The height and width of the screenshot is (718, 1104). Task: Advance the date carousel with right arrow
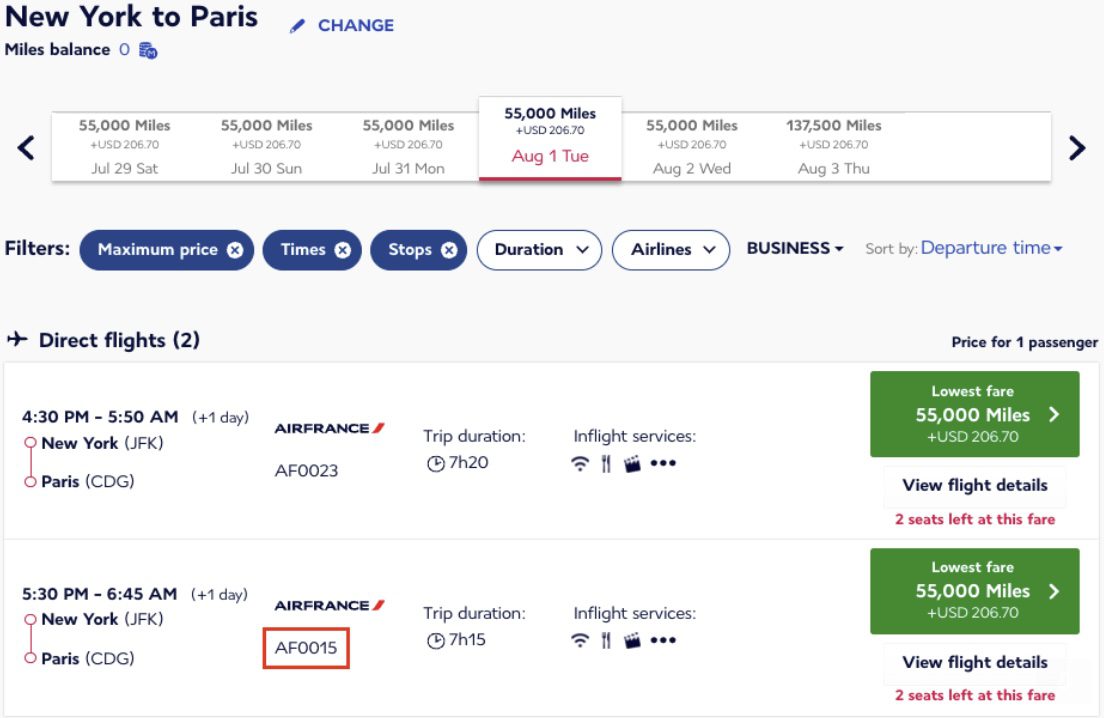point(1077,146)
